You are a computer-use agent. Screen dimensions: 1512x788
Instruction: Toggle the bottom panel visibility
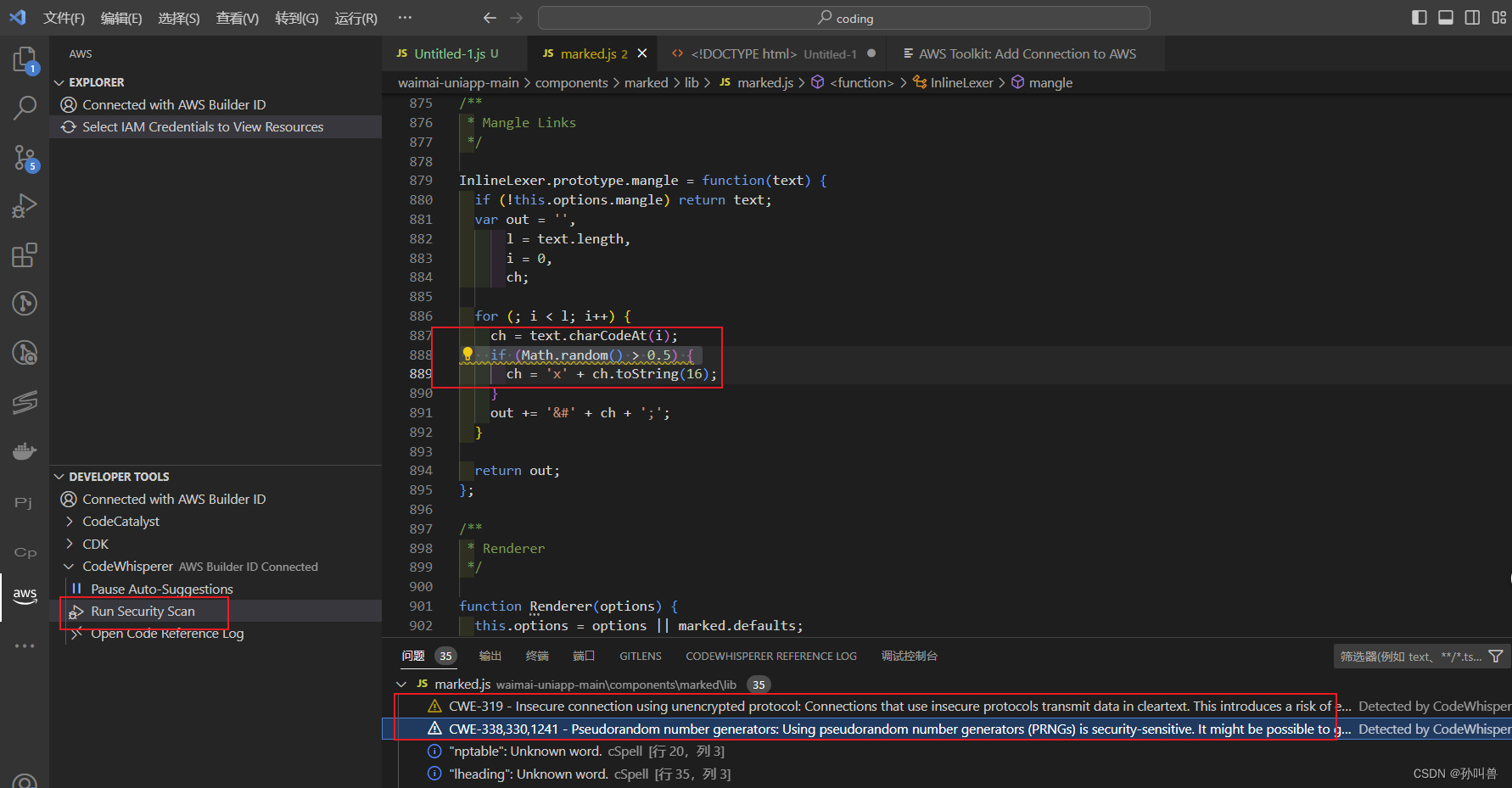pos(1445,17)
